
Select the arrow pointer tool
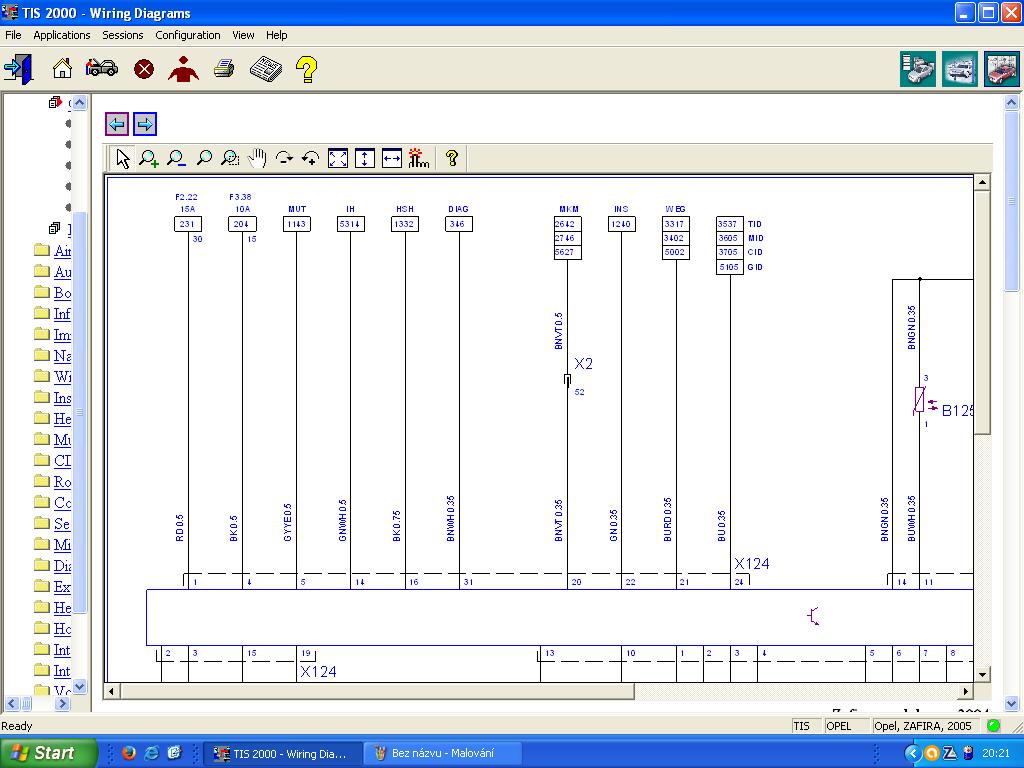point(122,158)
